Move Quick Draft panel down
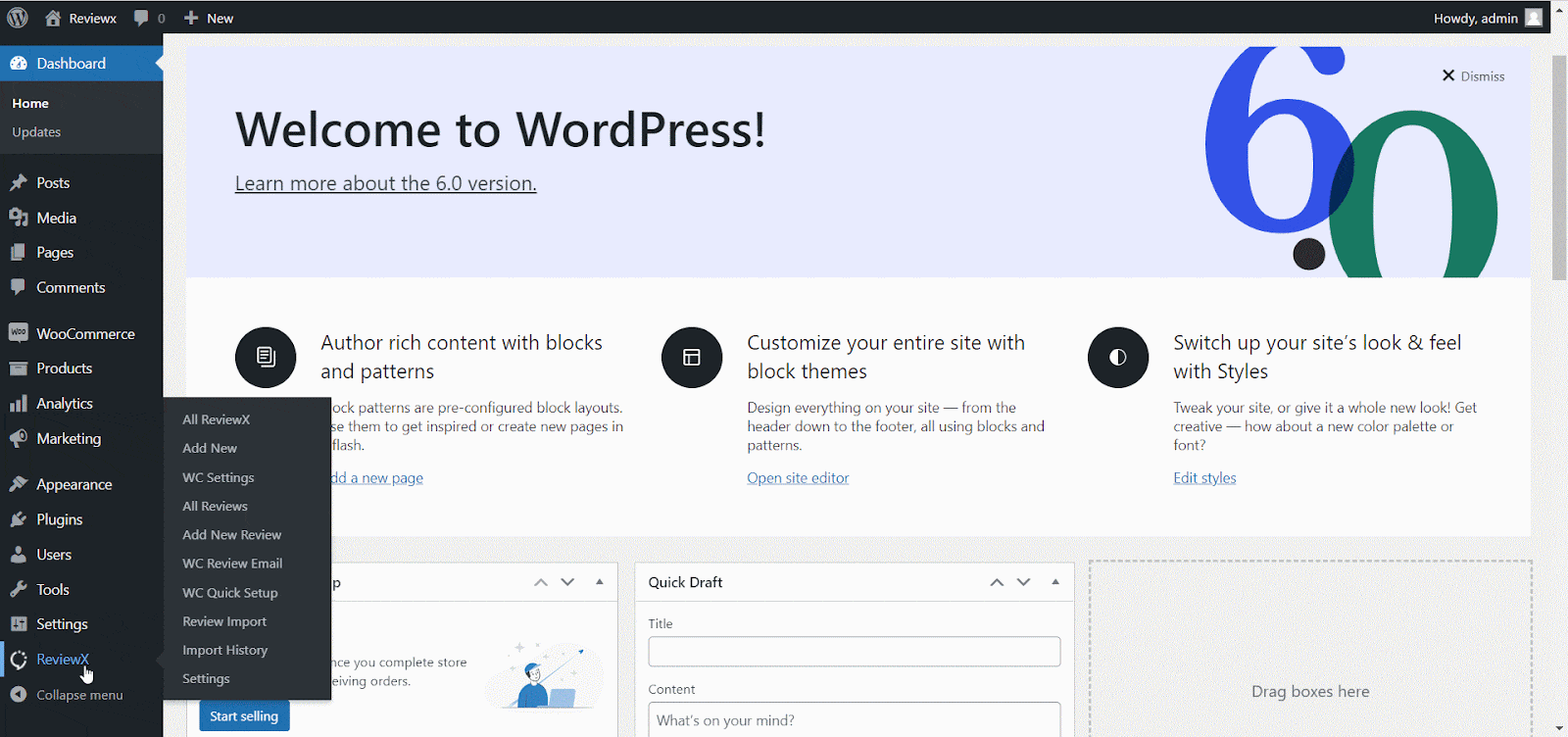Viewport: 1568px width, 737px height. pyautogui.click(x=1024, y=582)
